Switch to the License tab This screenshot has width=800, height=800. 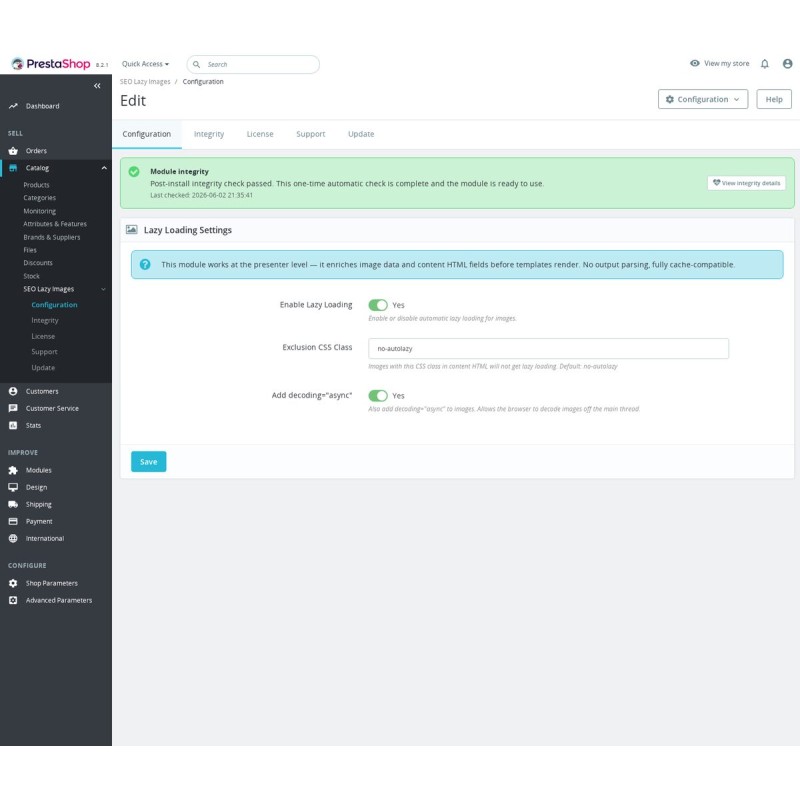(x=260, y=134)
